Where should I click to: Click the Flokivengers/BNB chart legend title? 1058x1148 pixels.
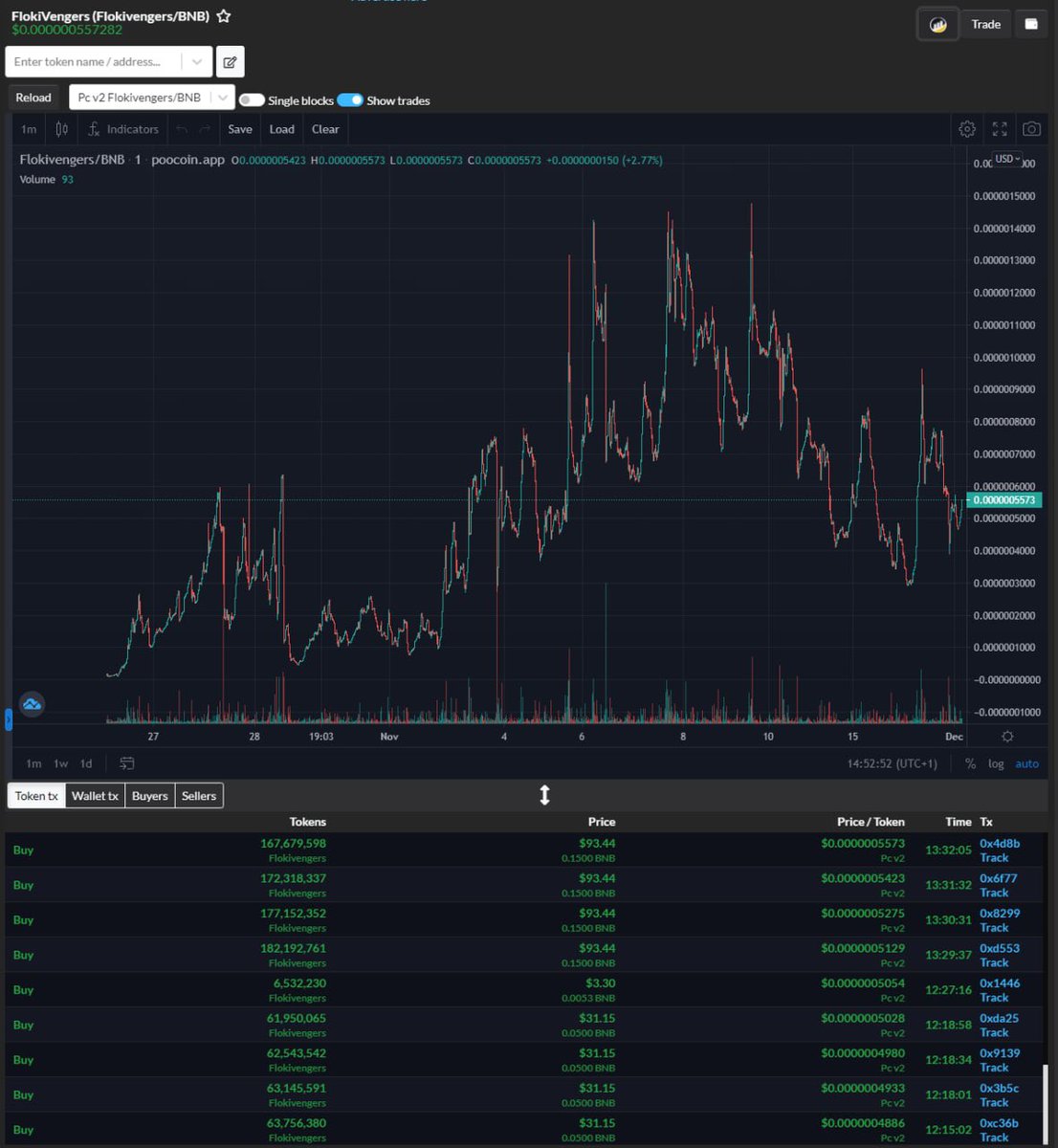click(x=72, y=160)
